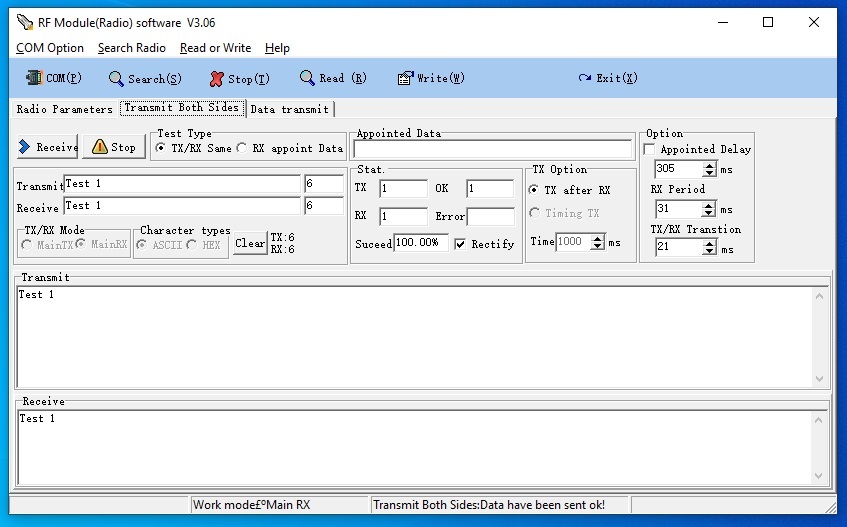
Task: Choose TX after RX option
Action: pyautogui.click(x=534, y=190)
